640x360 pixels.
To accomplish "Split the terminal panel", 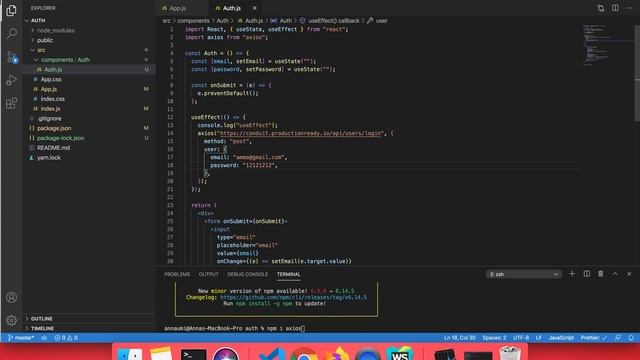I will coord(587,274).
